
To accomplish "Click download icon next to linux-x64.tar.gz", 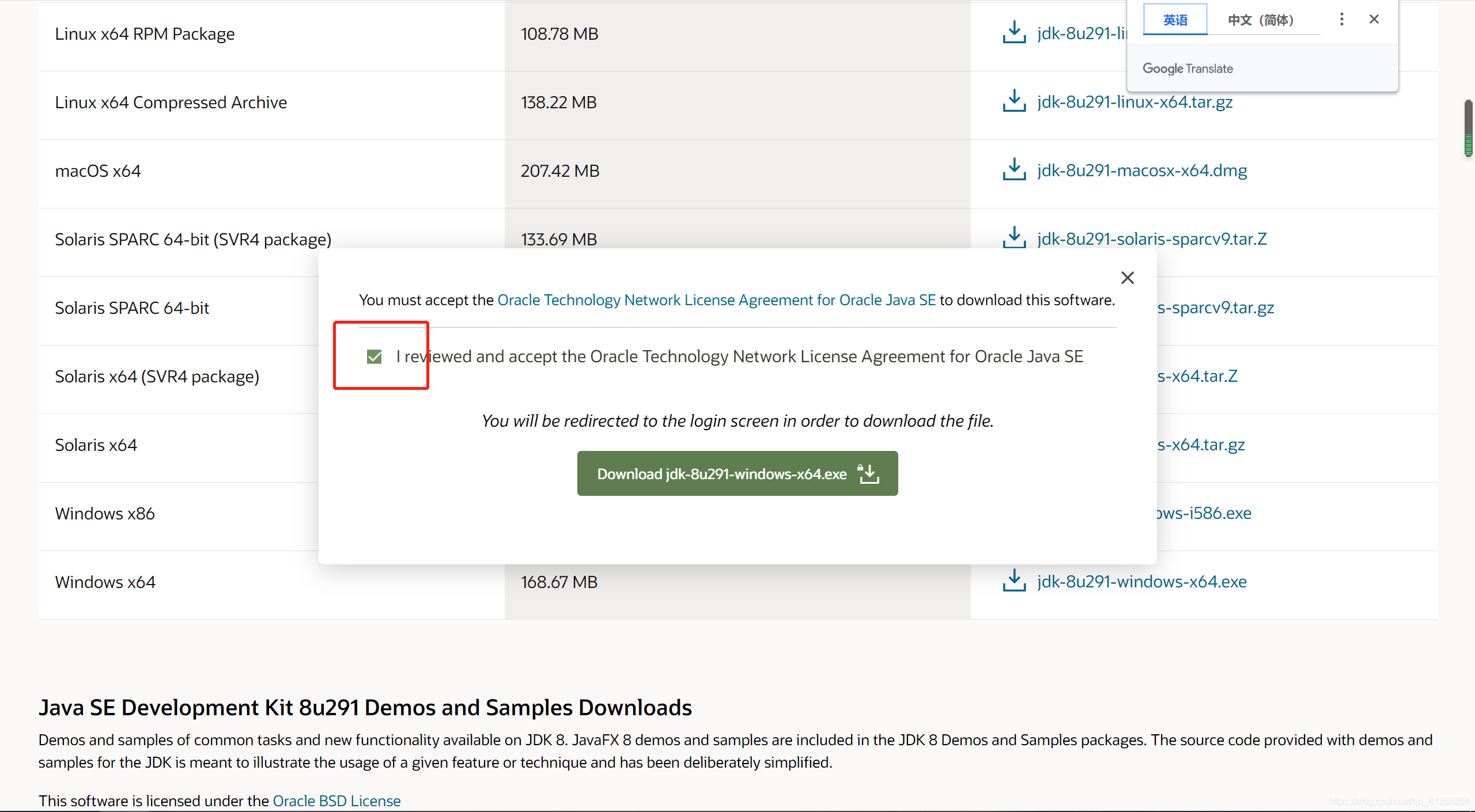I will click(x=1013, y=101).
